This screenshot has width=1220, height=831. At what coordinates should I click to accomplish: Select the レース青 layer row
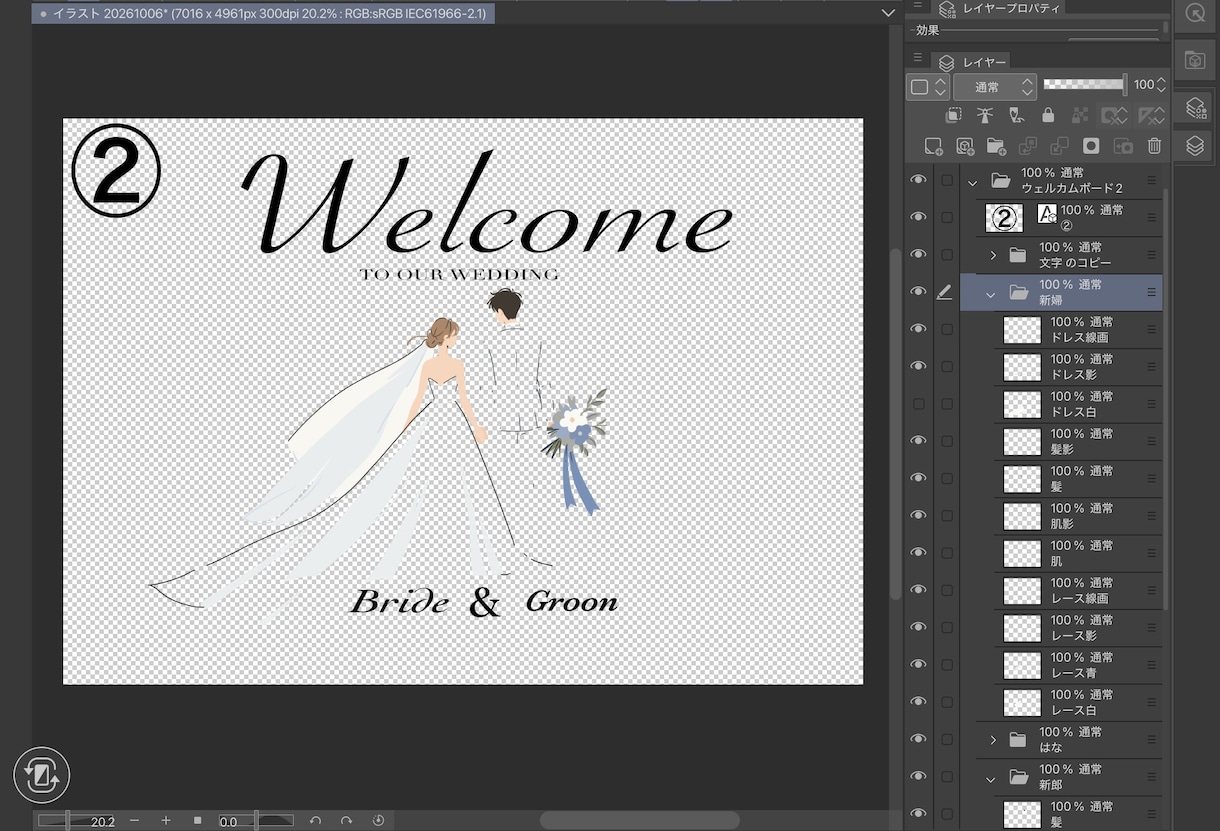tap(1061, 665)
